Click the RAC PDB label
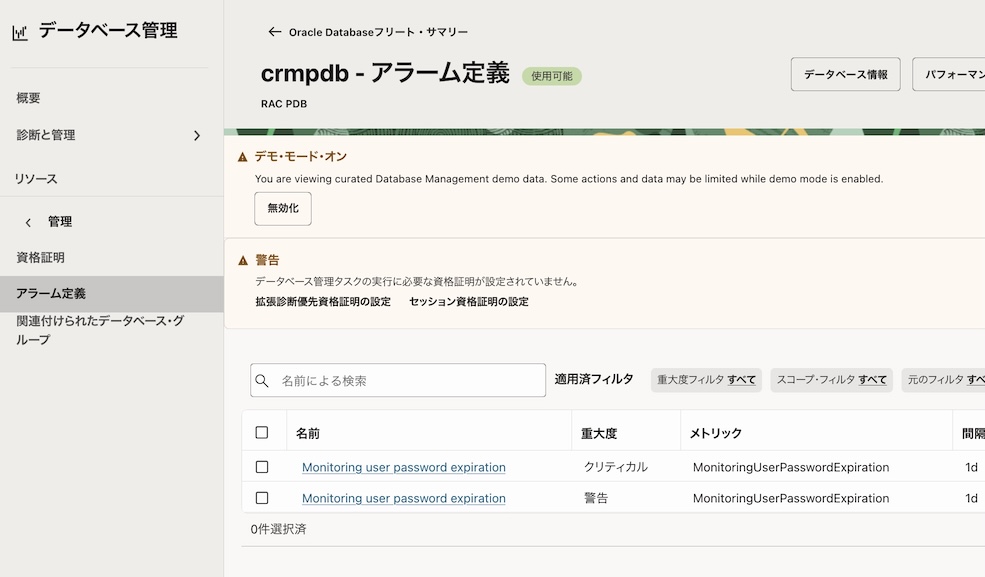 click(284, 104)
